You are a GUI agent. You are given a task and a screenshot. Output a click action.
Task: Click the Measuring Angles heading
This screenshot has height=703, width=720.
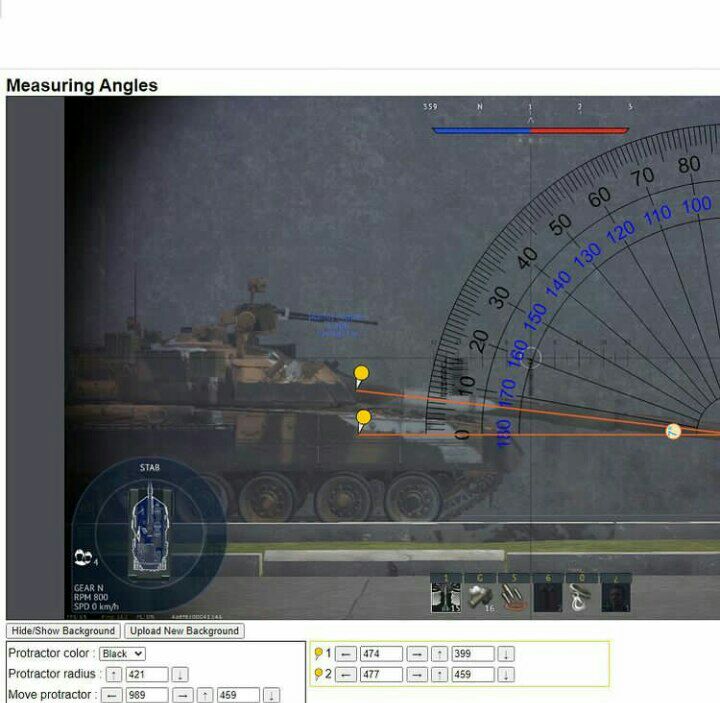(82, 85)
